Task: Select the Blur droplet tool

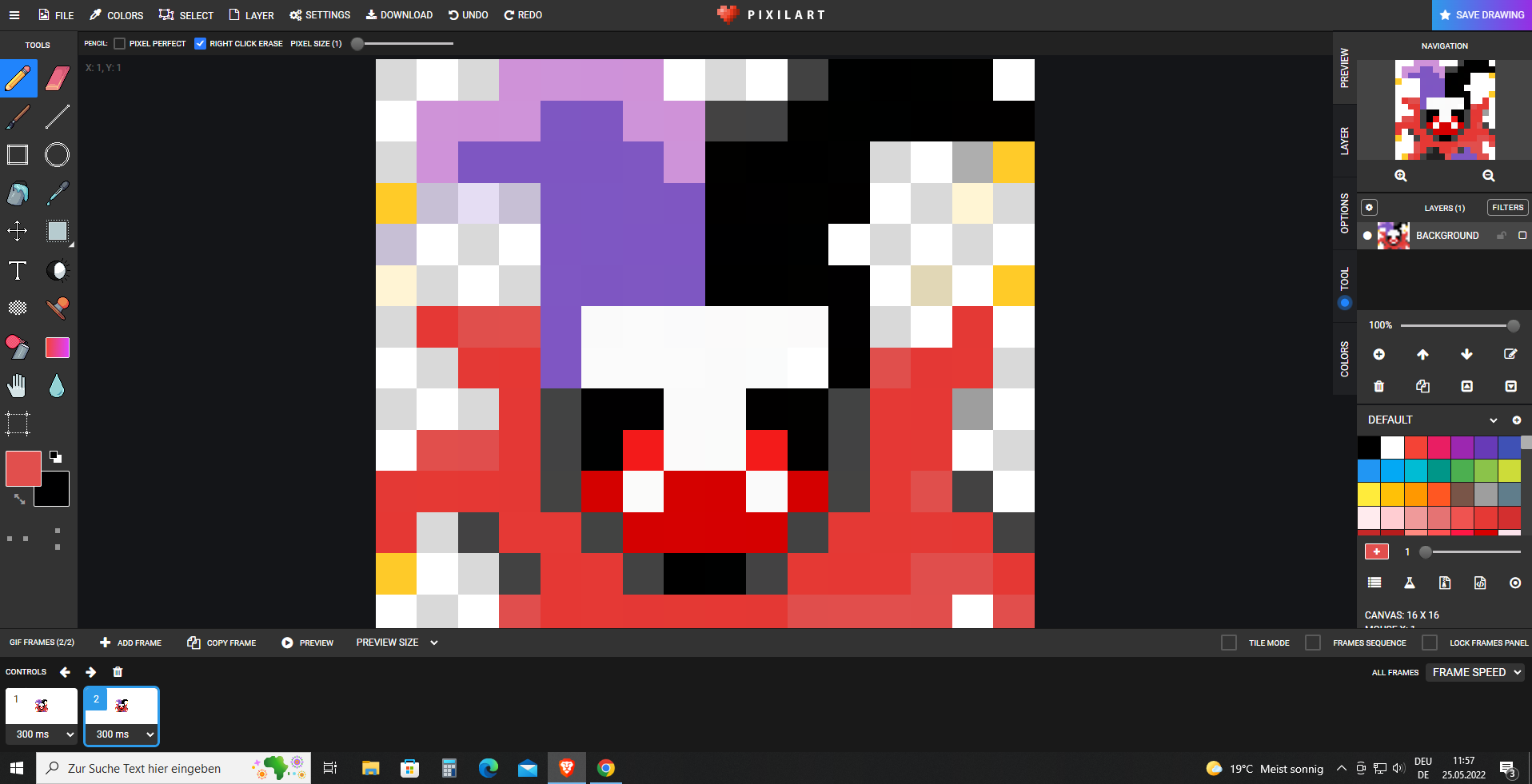Action: click(x=58, y=386)
